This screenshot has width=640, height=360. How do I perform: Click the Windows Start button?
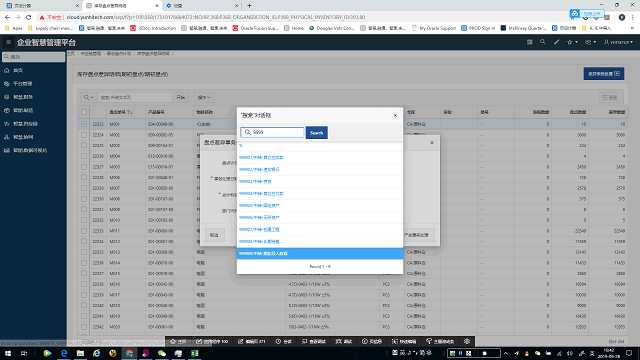(8, 353)
